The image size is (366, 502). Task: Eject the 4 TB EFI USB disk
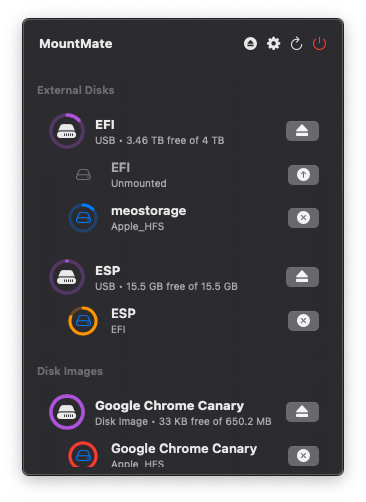pyautogui.click(x=302, y=131)
